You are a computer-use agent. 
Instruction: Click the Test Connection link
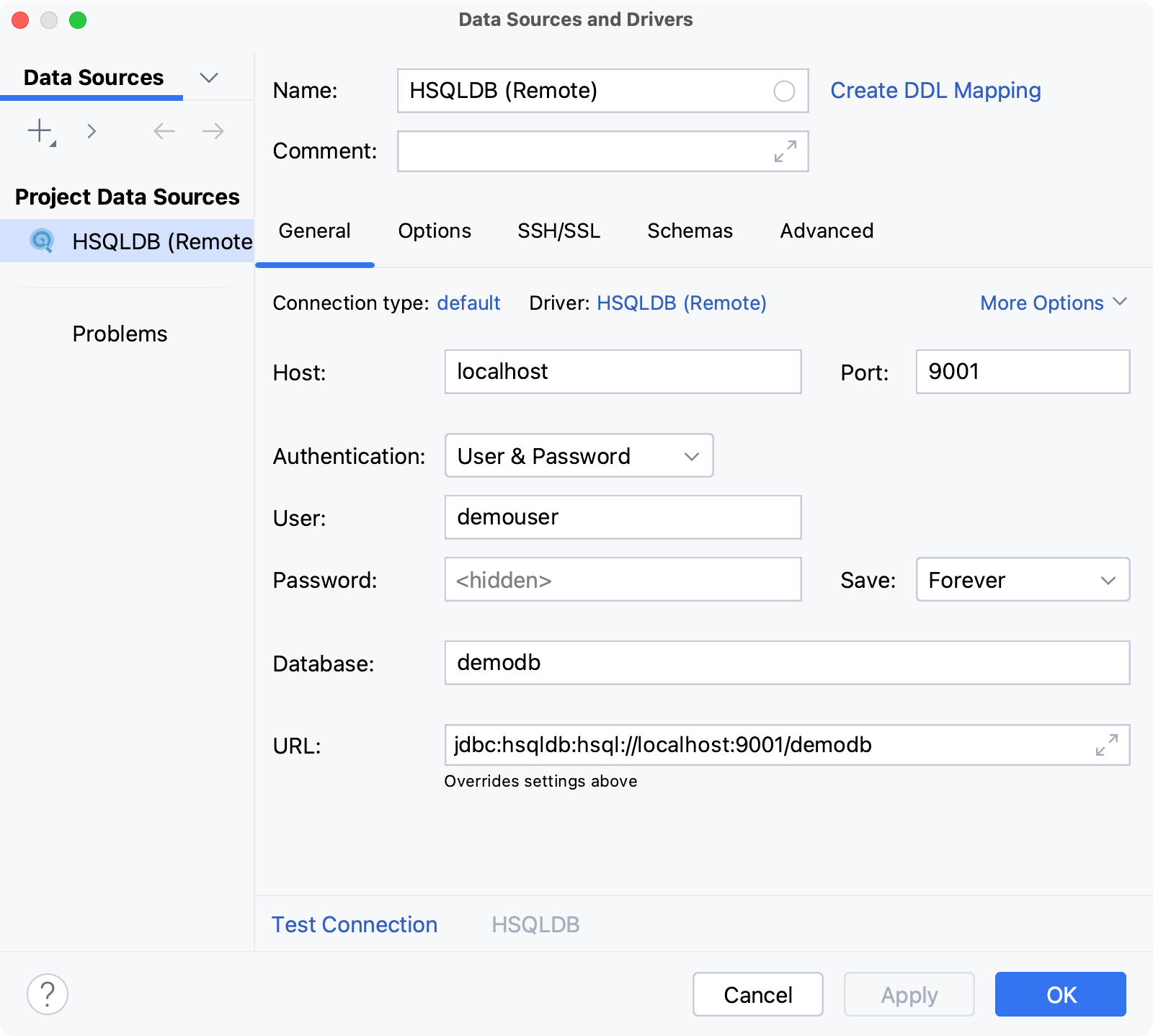tap(354, 924)
